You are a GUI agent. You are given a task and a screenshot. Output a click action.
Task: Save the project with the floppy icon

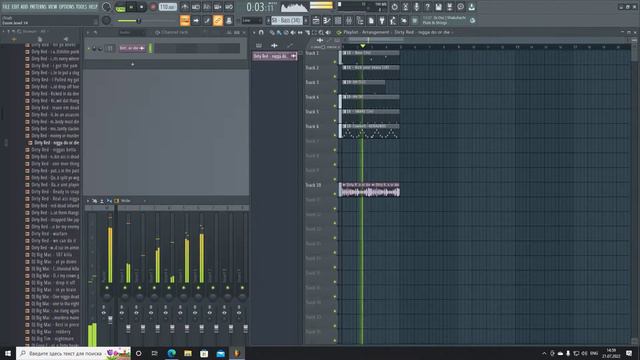[x=439, y=7]
